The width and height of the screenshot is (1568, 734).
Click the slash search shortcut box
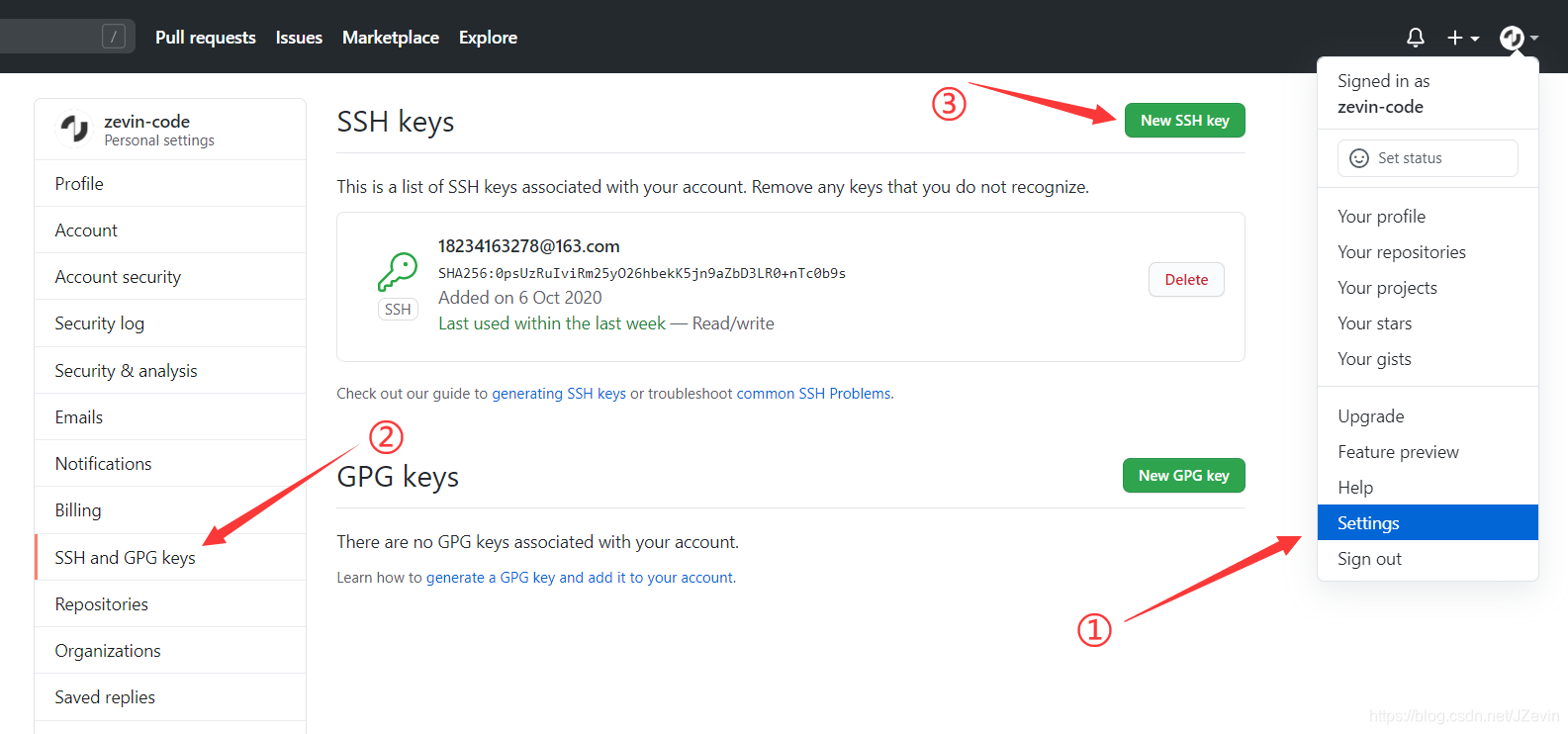[x=114, y=37]
